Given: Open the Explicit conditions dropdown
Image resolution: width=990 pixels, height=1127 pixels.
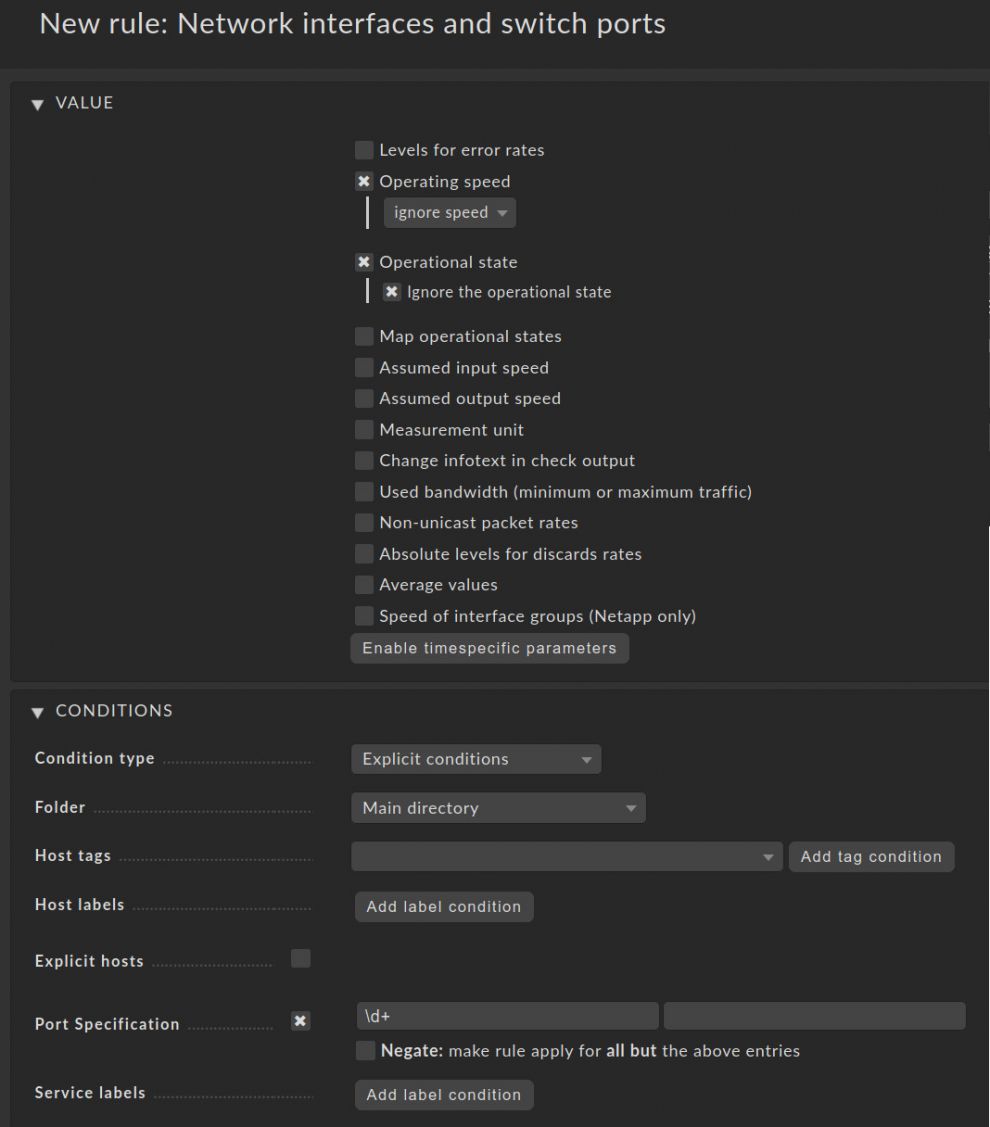Looking at the screenshot, I should coord(476,759).
